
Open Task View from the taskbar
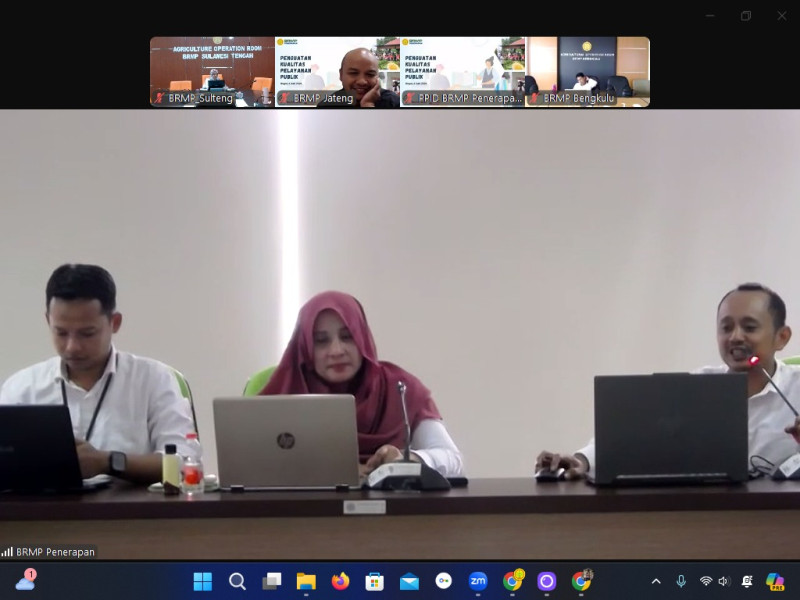[271, 581]
